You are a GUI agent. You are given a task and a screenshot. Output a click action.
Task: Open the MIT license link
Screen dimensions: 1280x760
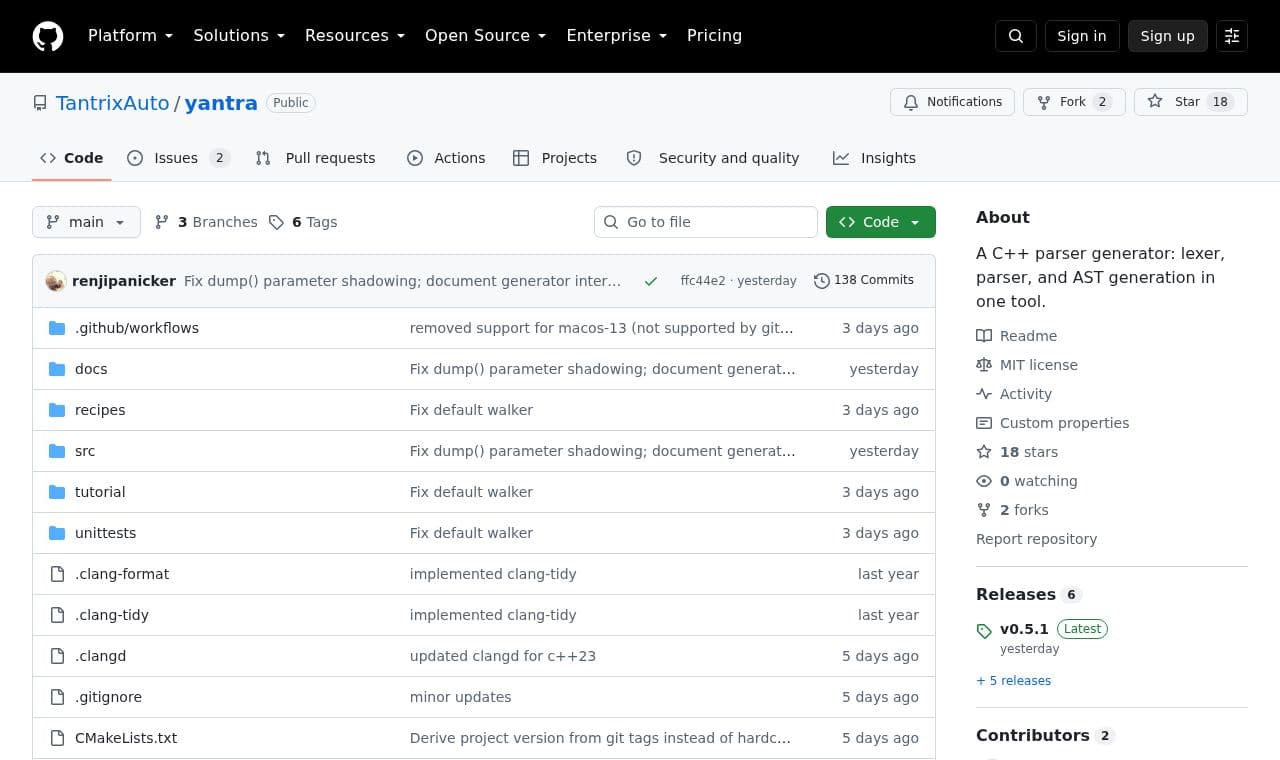point(1038,365)
